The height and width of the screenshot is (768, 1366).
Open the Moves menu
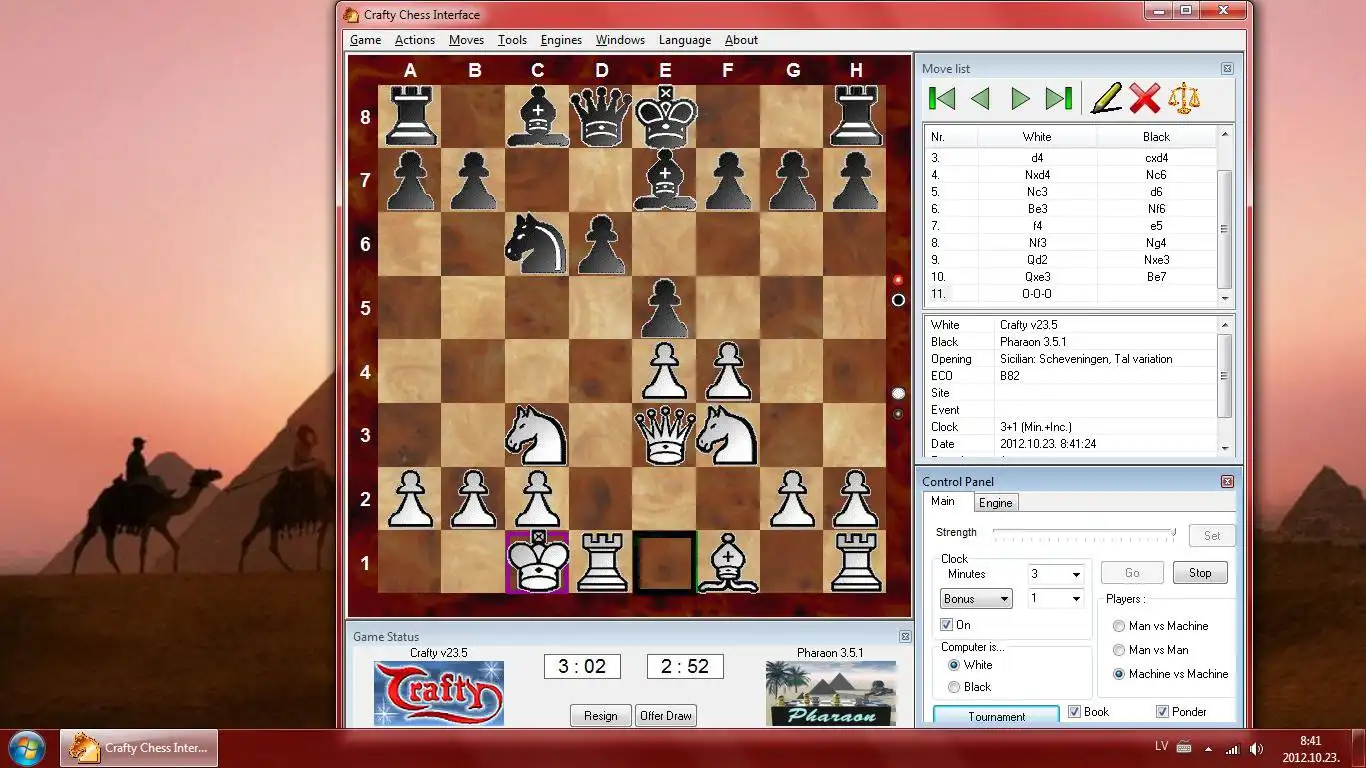click(466, 40)
